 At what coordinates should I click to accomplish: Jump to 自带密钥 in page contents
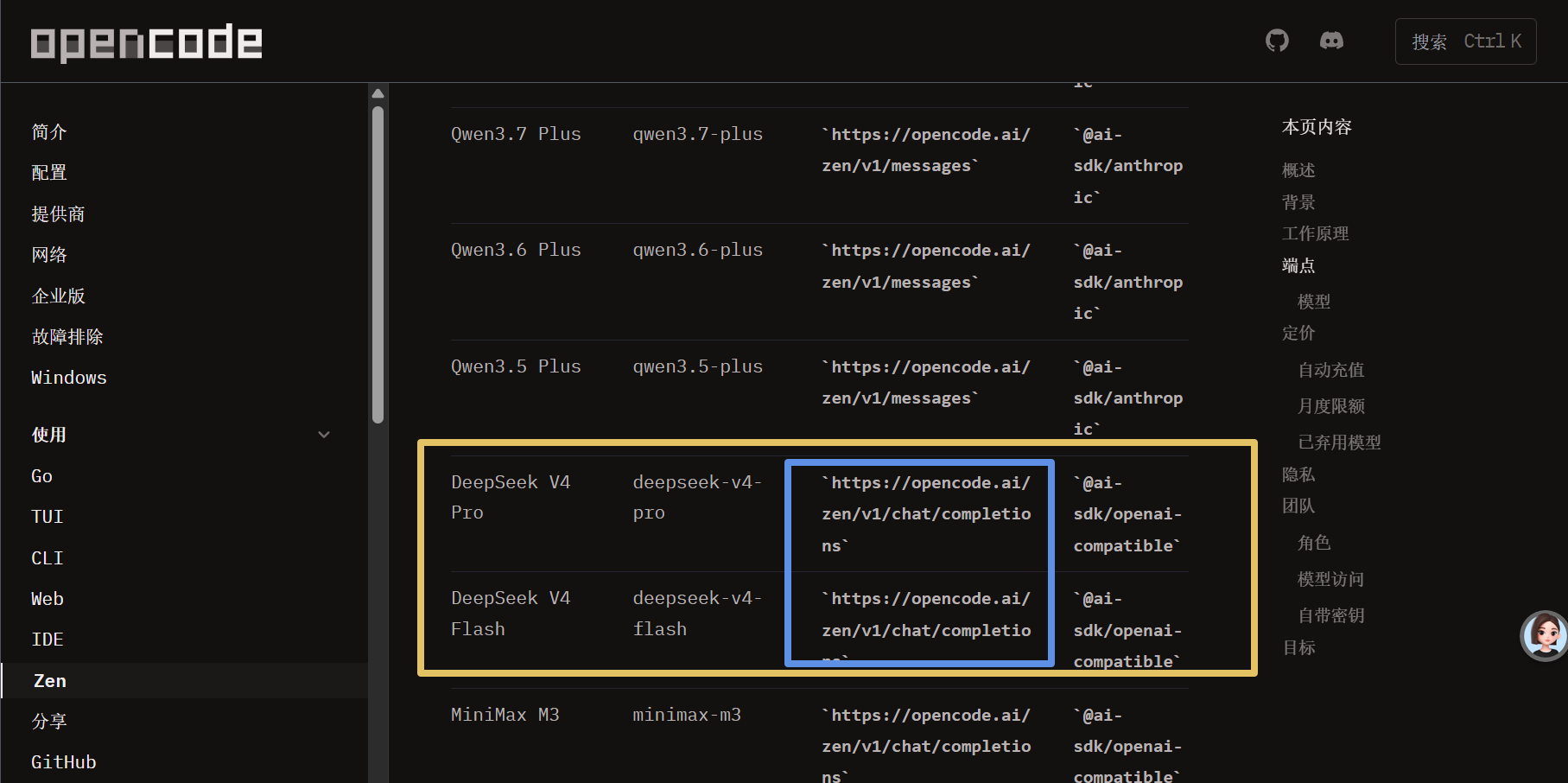[1331, 615]
